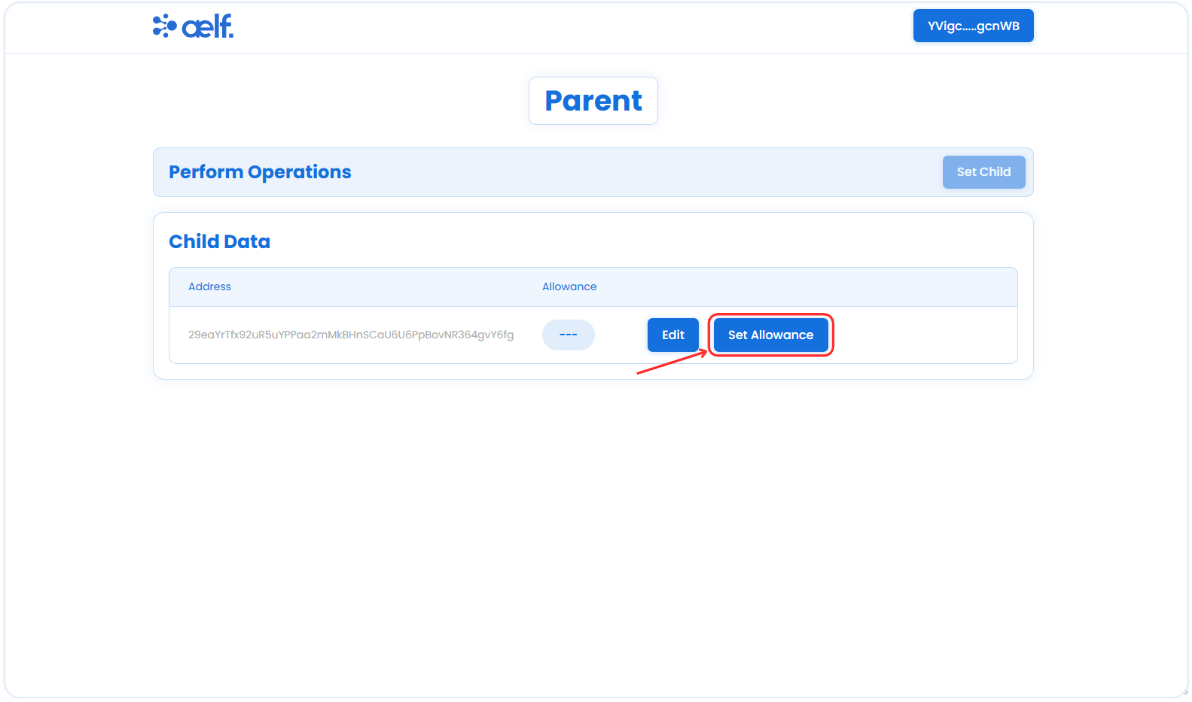1192x702 pixels.
Task: Click empty space inside Perform Operations bar
Action: (x=646, y=172)
